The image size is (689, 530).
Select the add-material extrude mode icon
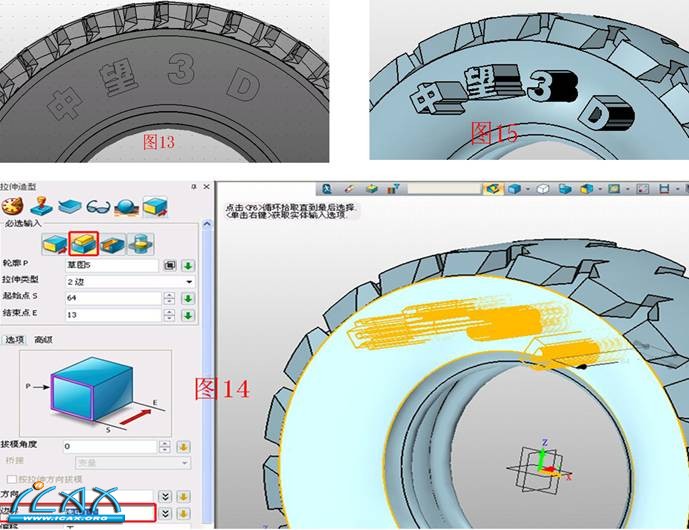coord(83,244)
